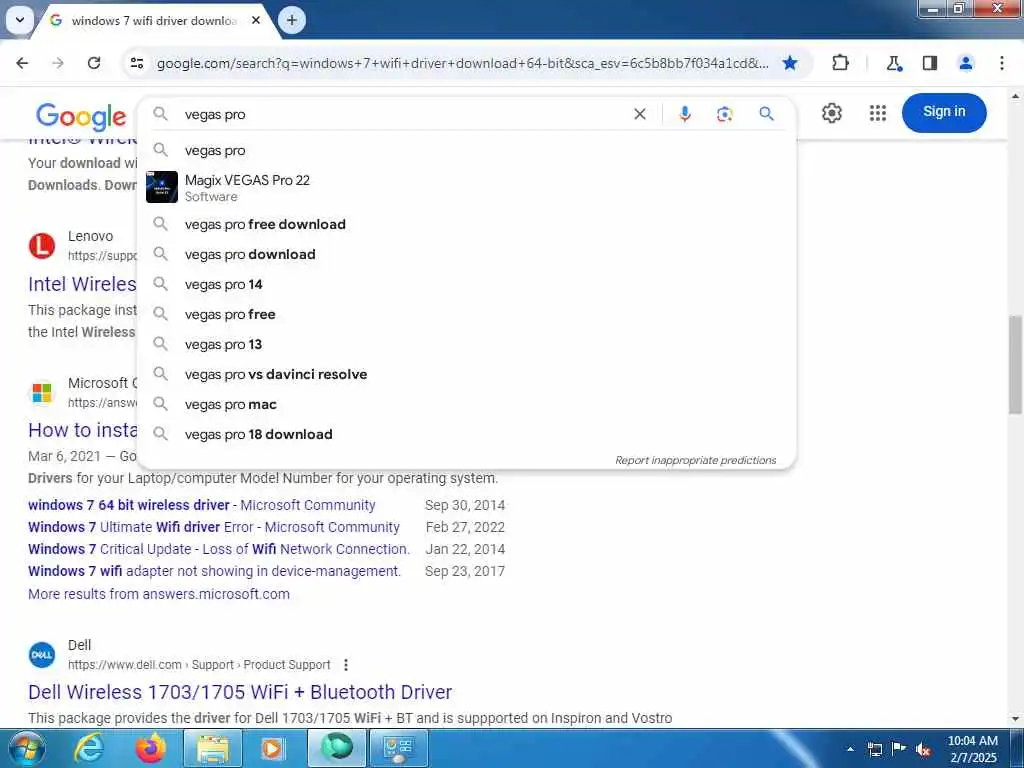1024x768 pixels.
Task: Open the Google apps grid
Action: point(878,113)
